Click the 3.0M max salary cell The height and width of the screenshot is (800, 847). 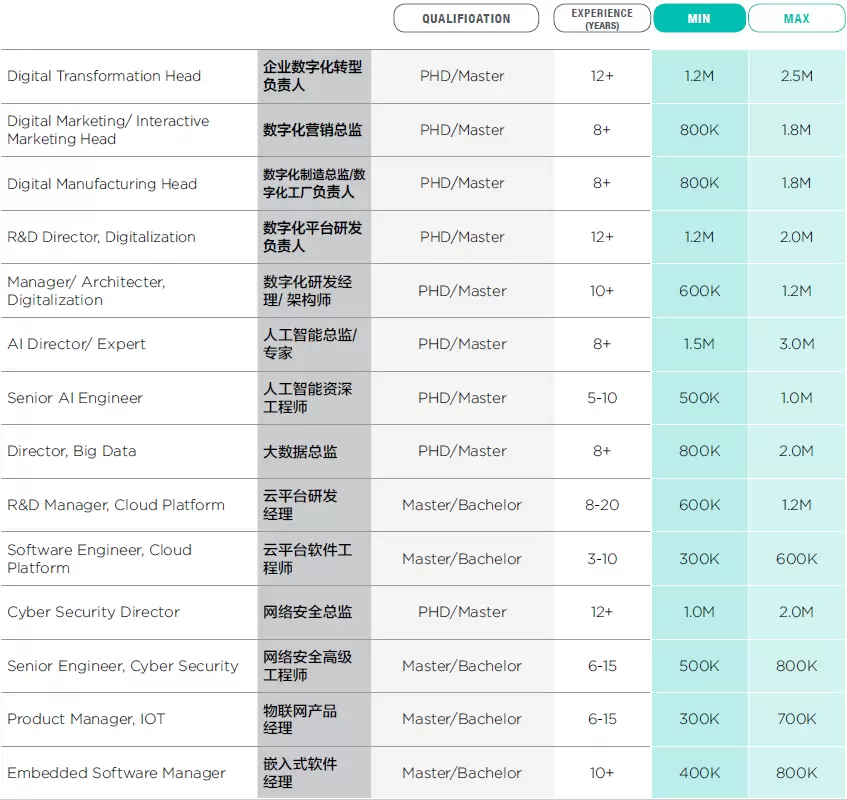click(x=796, y=344)
